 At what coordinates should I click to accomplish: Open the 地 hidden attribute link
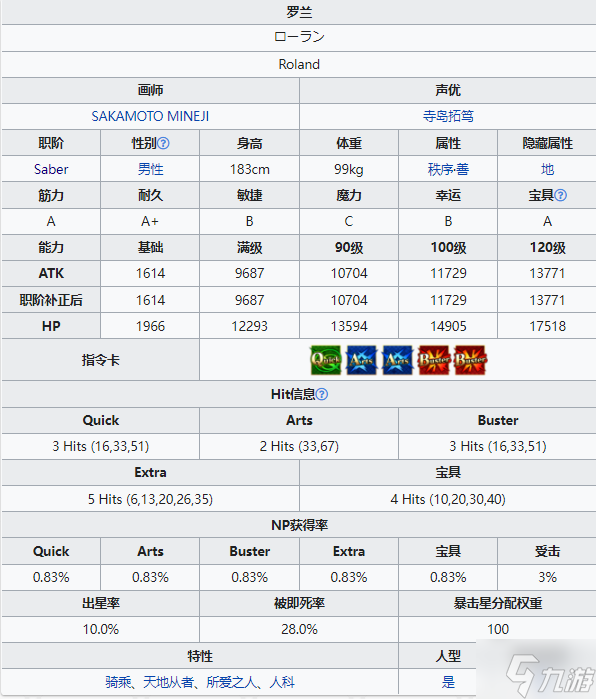(547, 169)
